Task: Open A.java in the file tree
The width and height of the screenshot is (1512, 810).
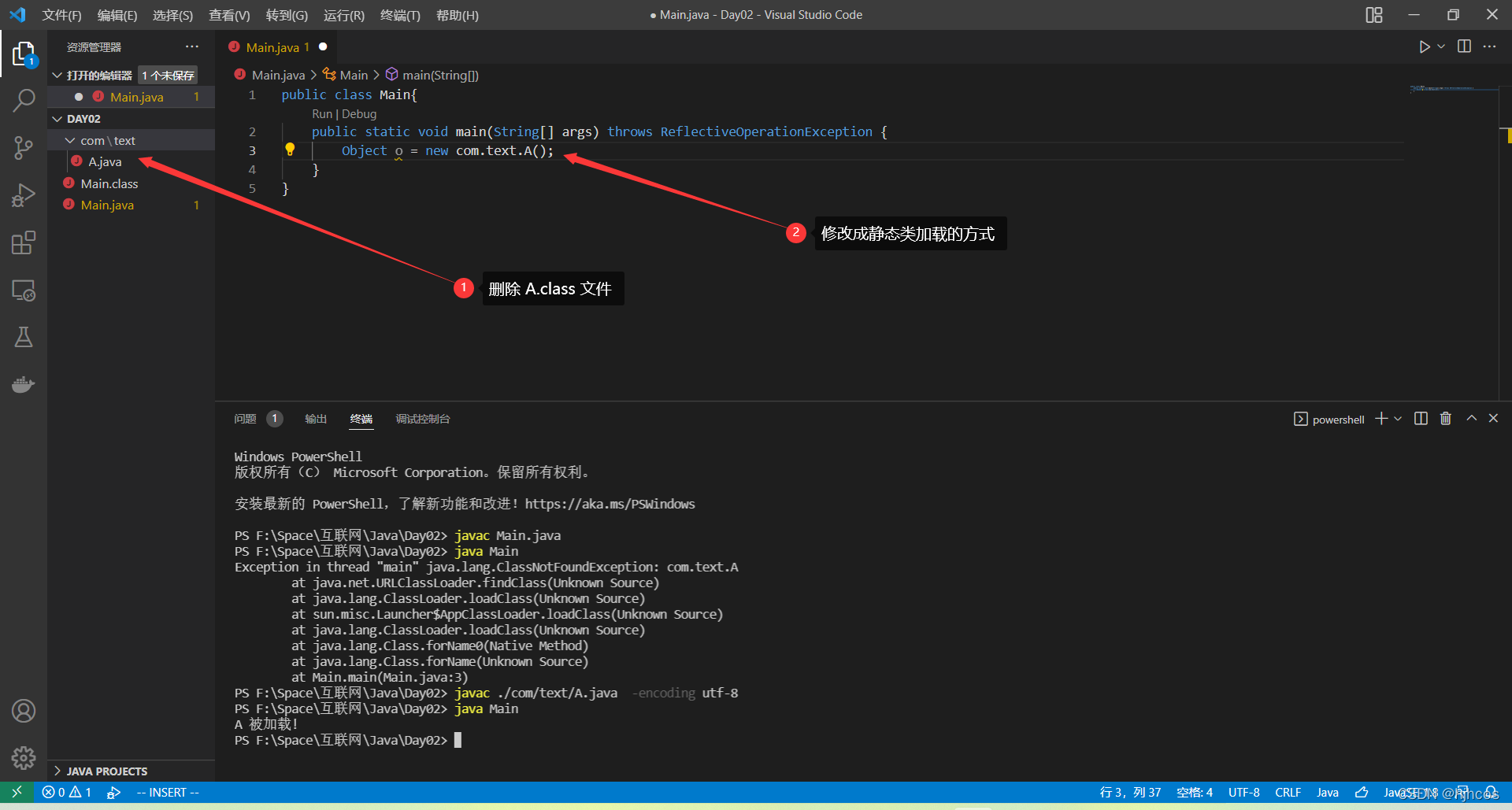Action: pyautogui.click(x=105, y=161)
